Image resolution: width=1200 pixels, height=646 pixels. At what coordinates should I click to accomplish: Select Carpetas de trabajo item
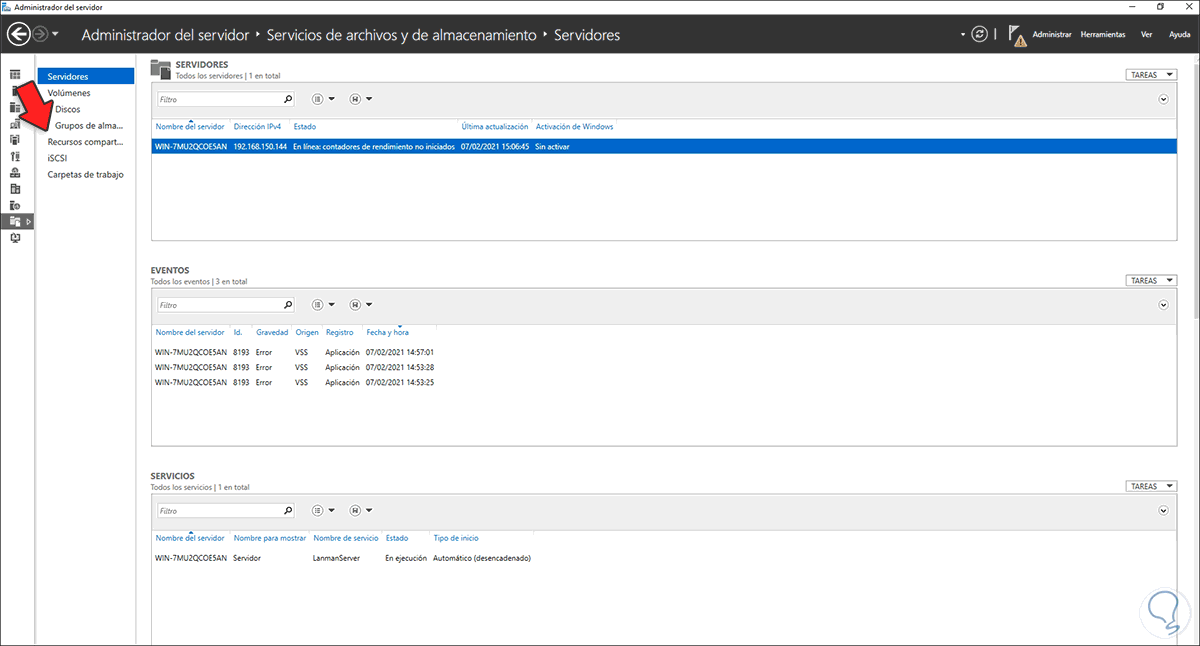(86, 174)
